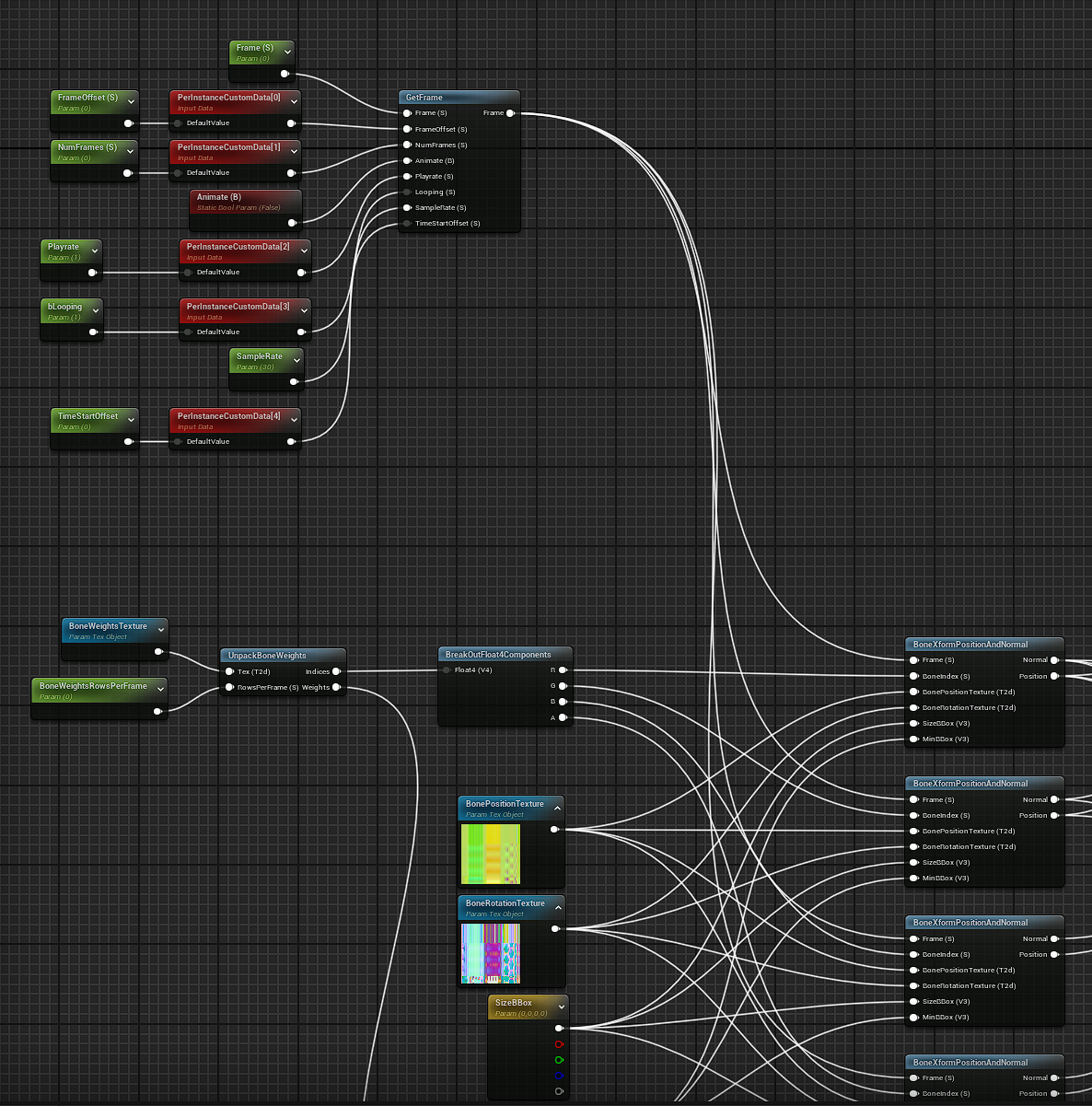The width and height of the screenshot is (1092, 1106).
Task: Expand the SizeBBox node chevron
Action: pyautogui.click(x=562, y=1007)
